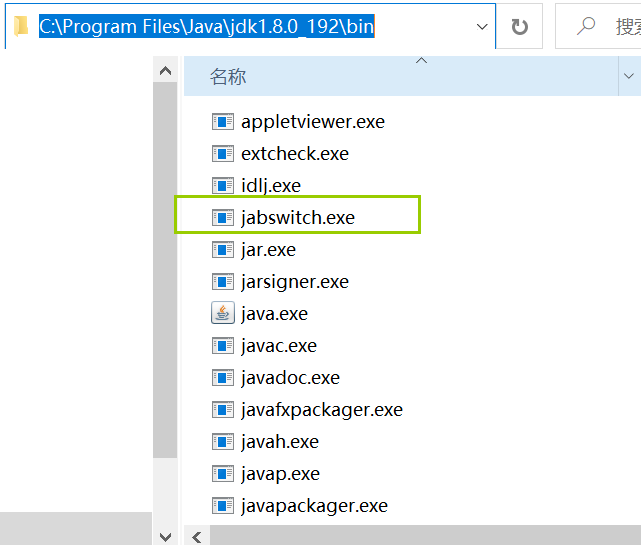Click the idlj.exe file icon

223,186
